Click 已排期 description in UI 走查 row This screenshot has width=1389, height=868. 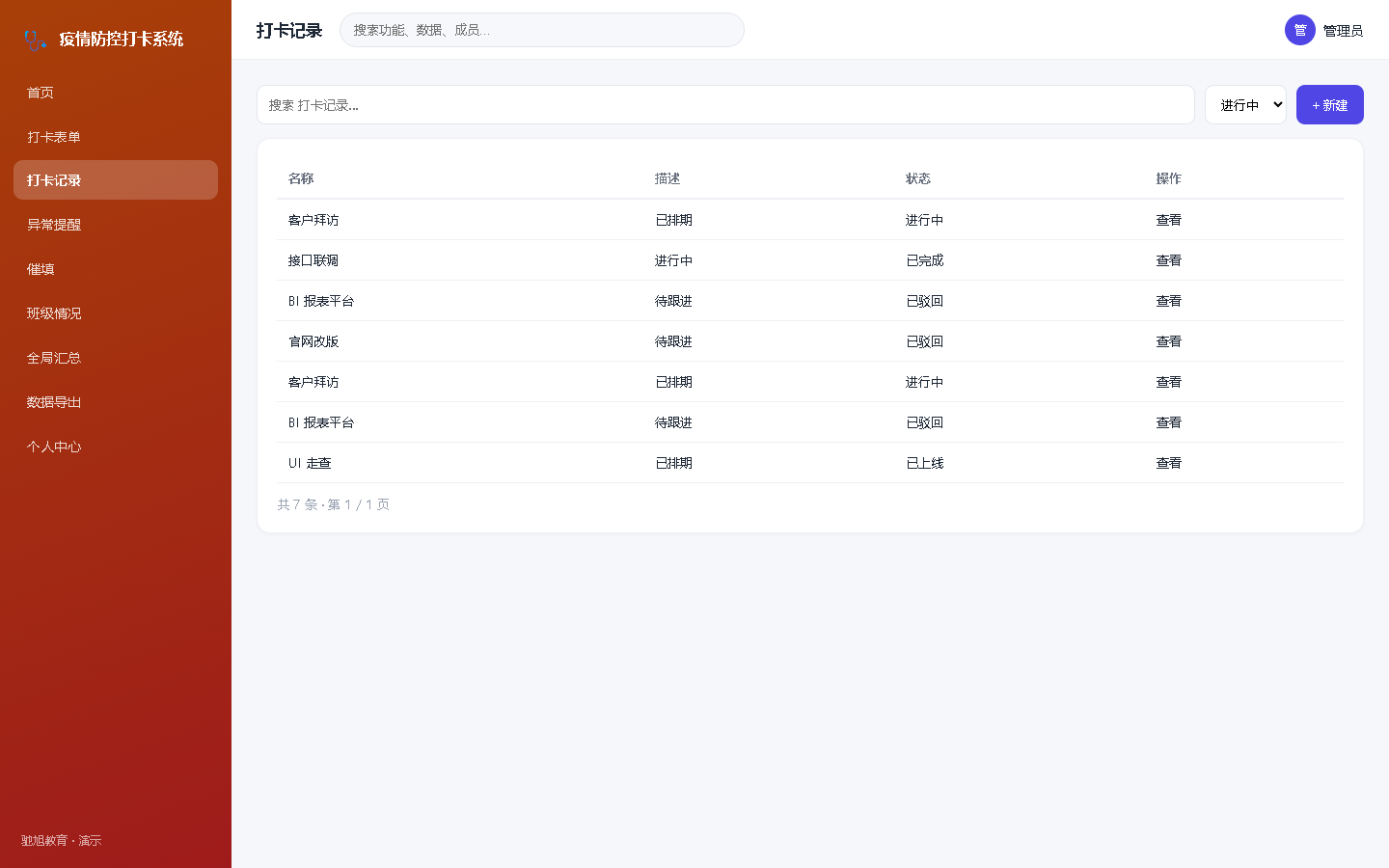[674, 463]
